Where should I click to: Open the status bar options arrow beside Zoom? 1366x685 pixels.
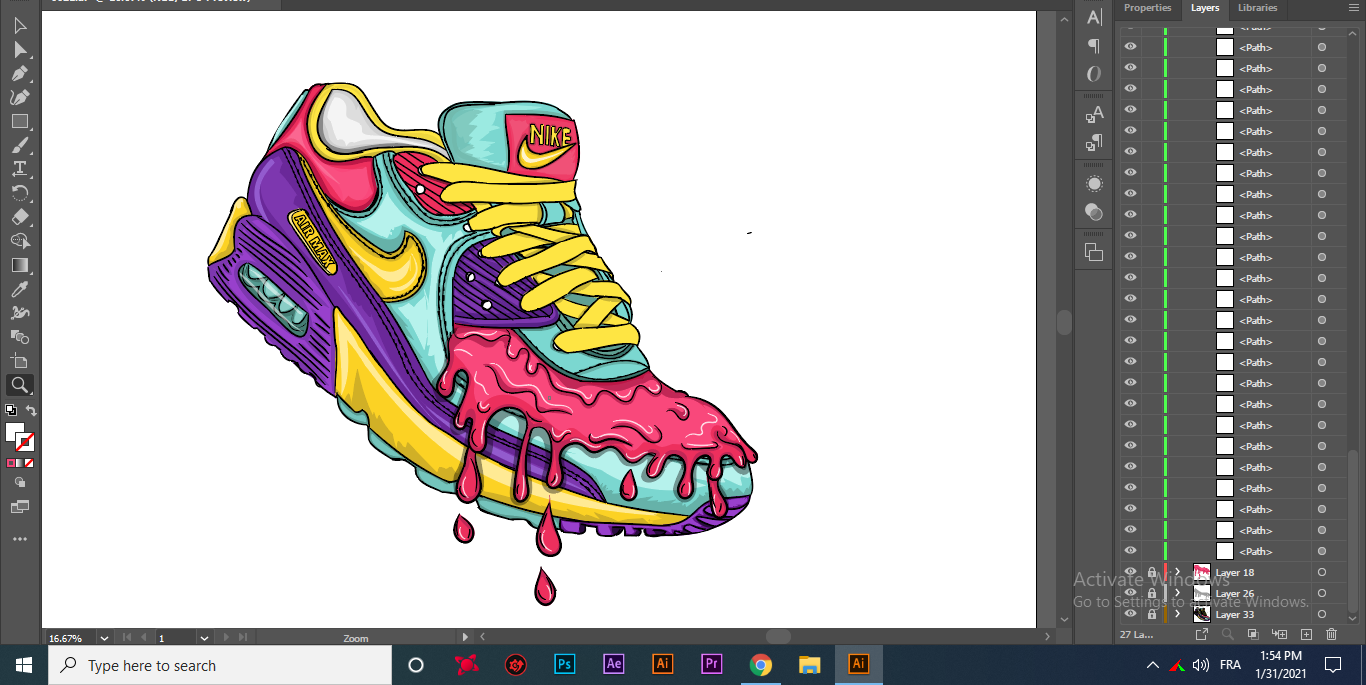click(465, 637)
